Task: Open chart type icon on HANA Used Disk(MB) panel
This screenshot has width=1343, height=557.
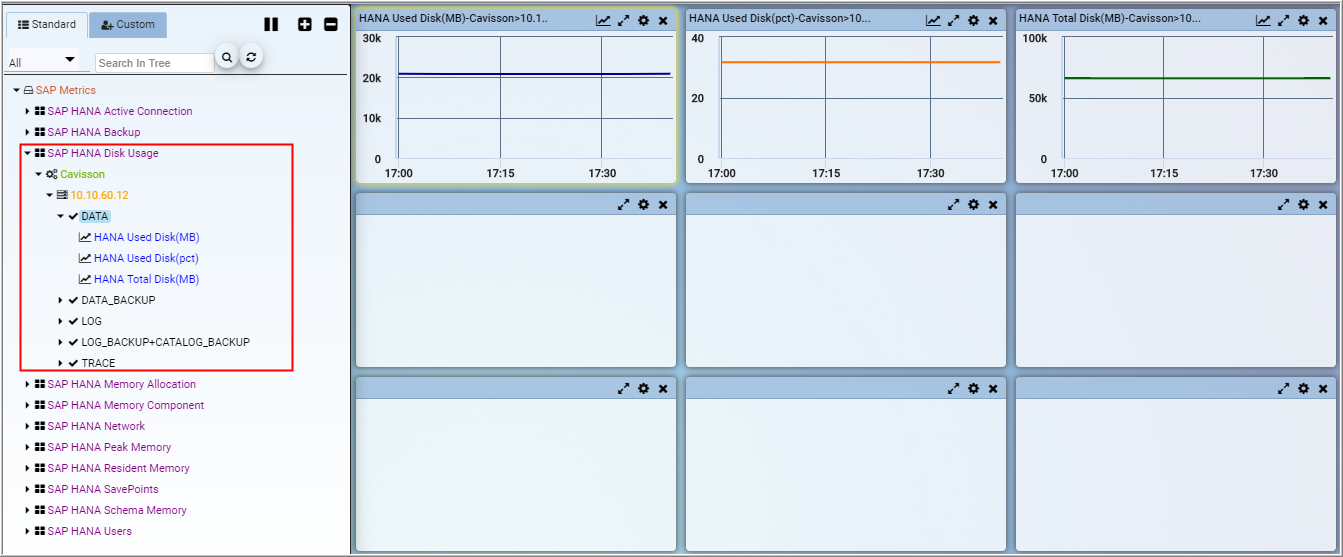Action: 604,20
